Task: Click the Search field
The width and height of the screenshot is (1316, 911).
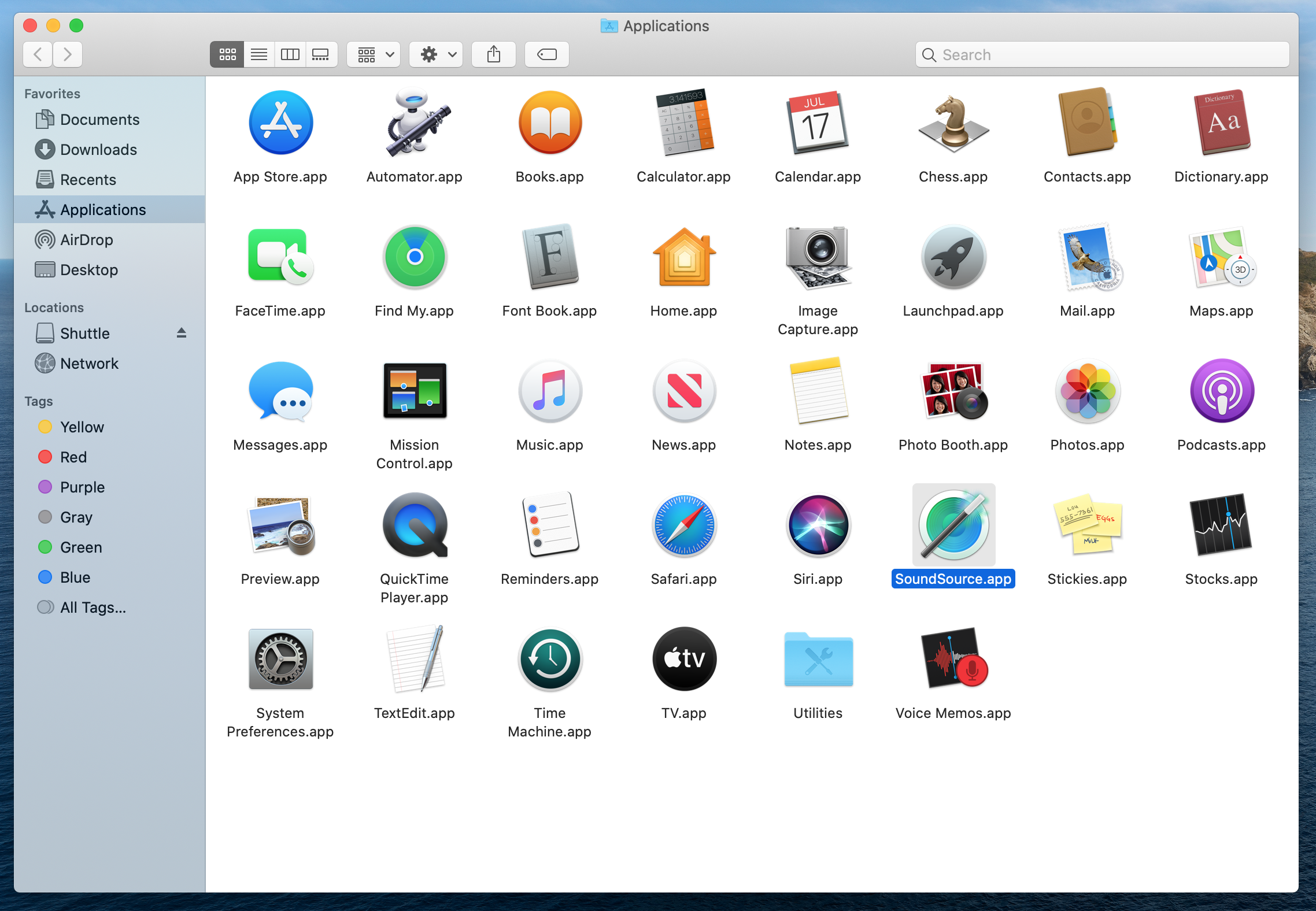Action: click(x=1102, y=54)
